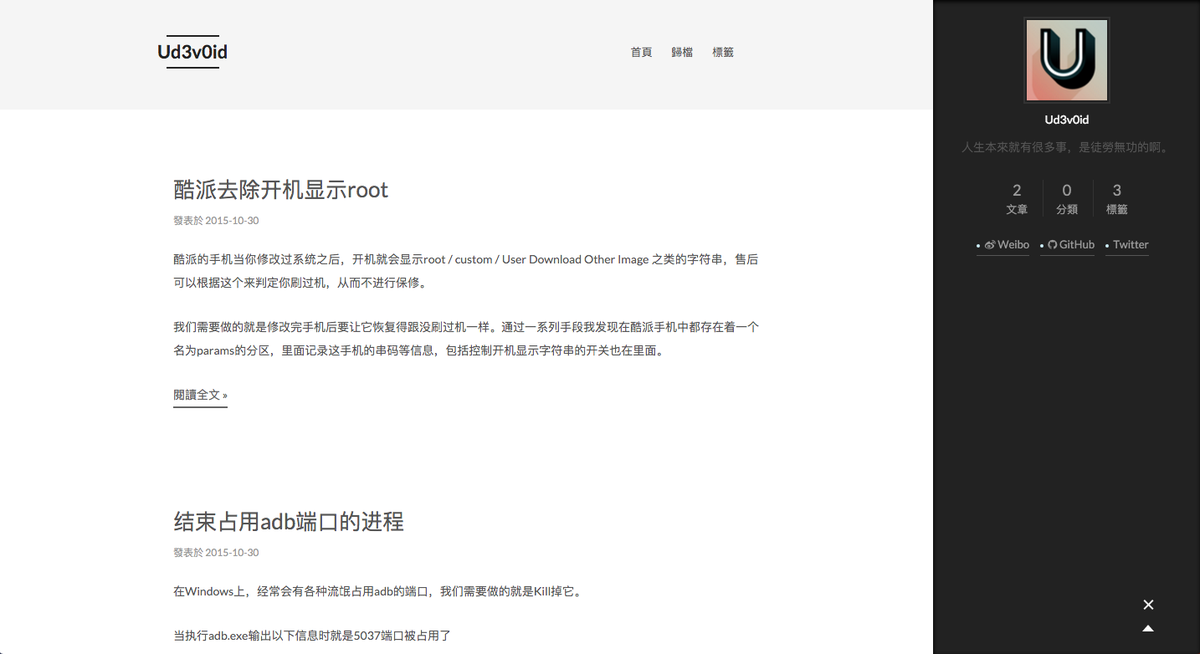Click paragraph starting 在Windows上，经常会有各种流氓
Viewport: 1200px width, 654px height.
click(x=377, y=591)
